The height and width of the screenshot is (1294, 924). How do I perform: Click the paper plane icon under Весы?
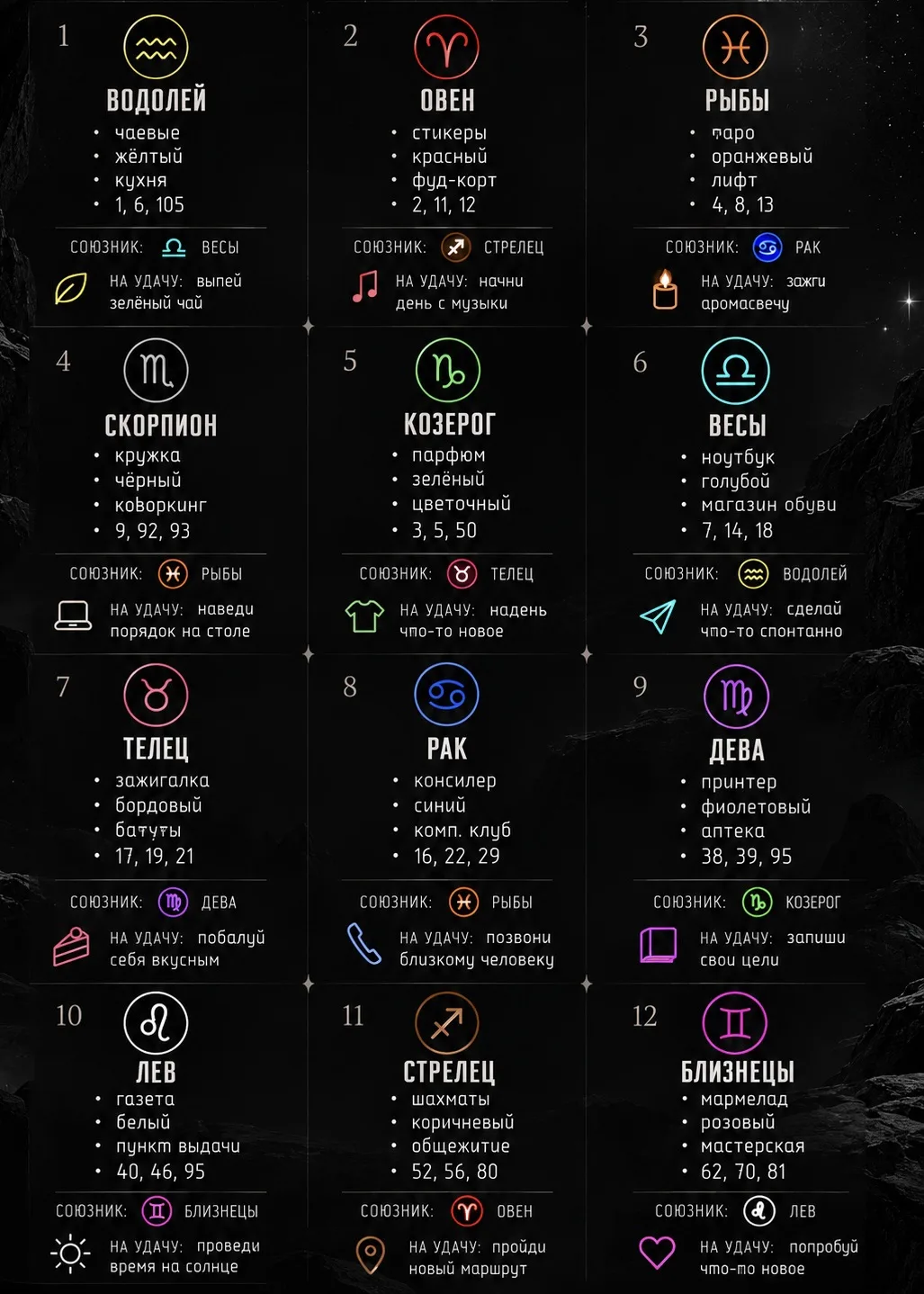click(658, 617)
